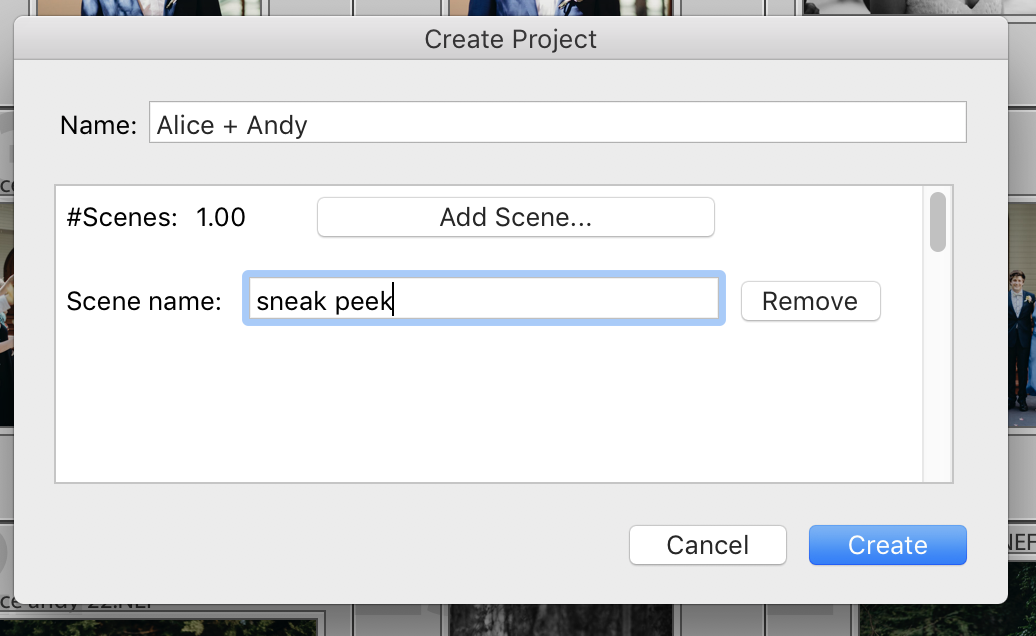Click the Create Project title bar
Image resolution: width=1036 pixels, height=636 pixels.
(510, 39)
